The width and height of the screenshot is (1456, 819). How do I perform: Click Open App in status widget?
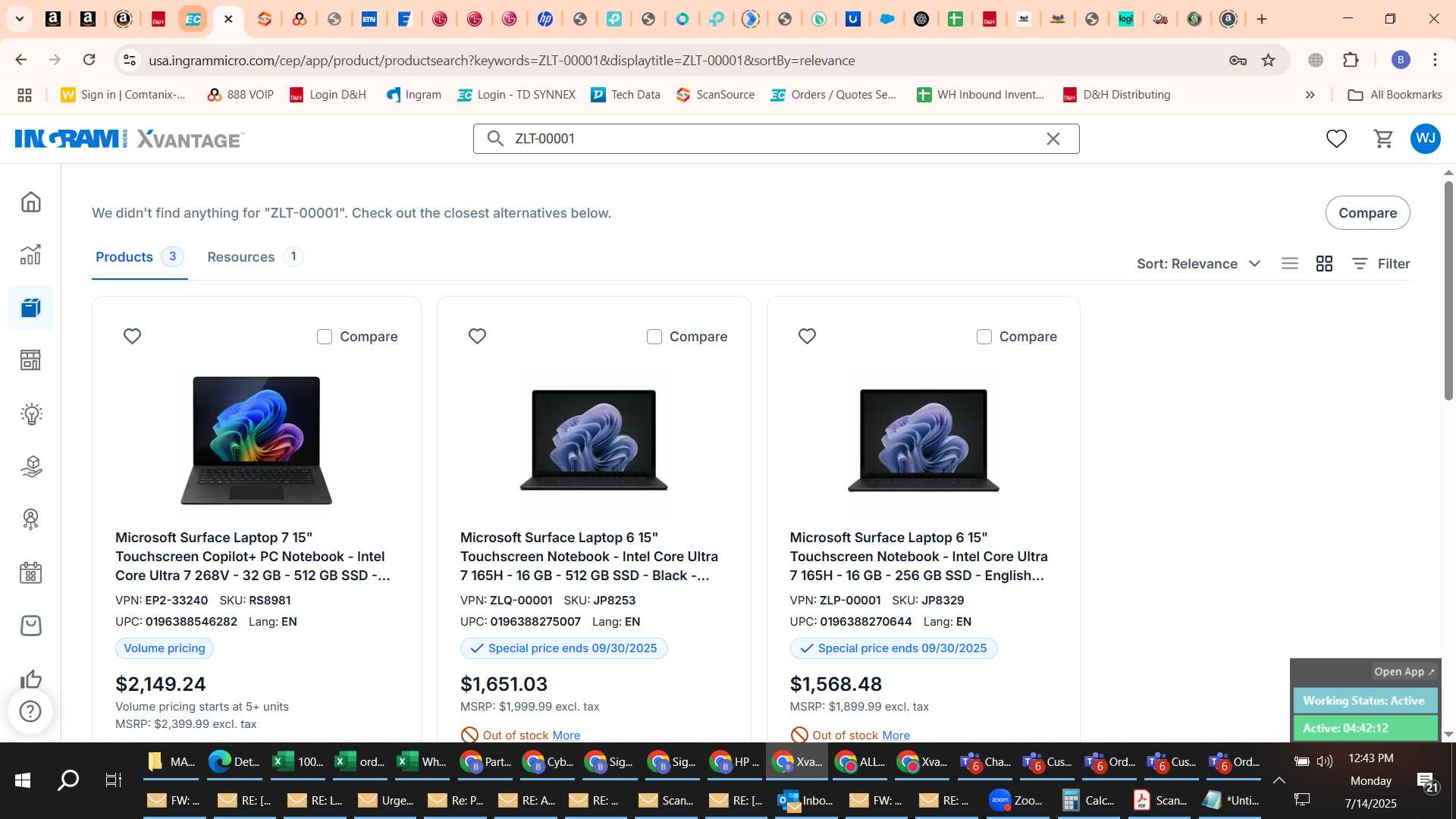click(1404, 672)
